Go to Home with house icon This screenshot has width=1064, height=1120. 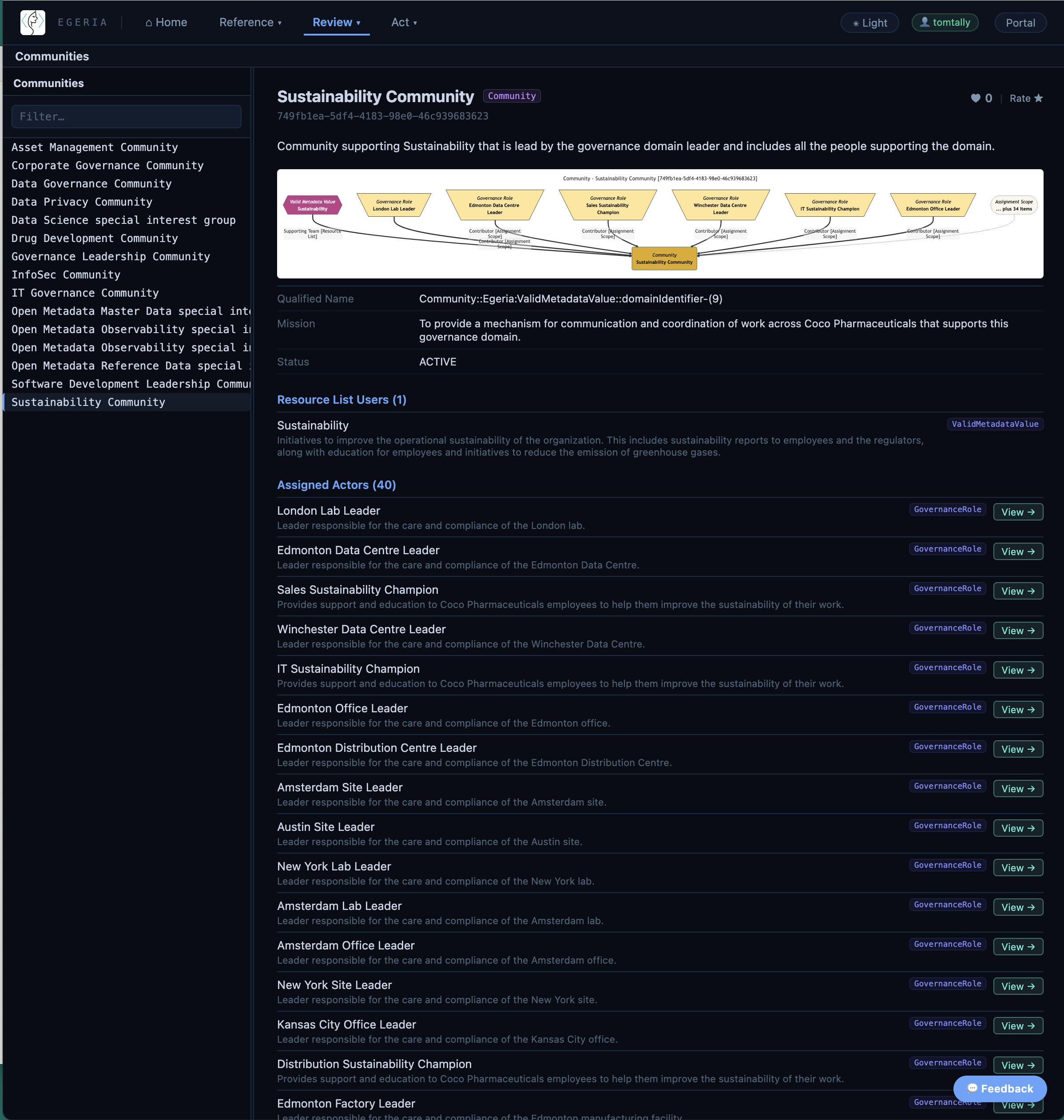point(166,22)
